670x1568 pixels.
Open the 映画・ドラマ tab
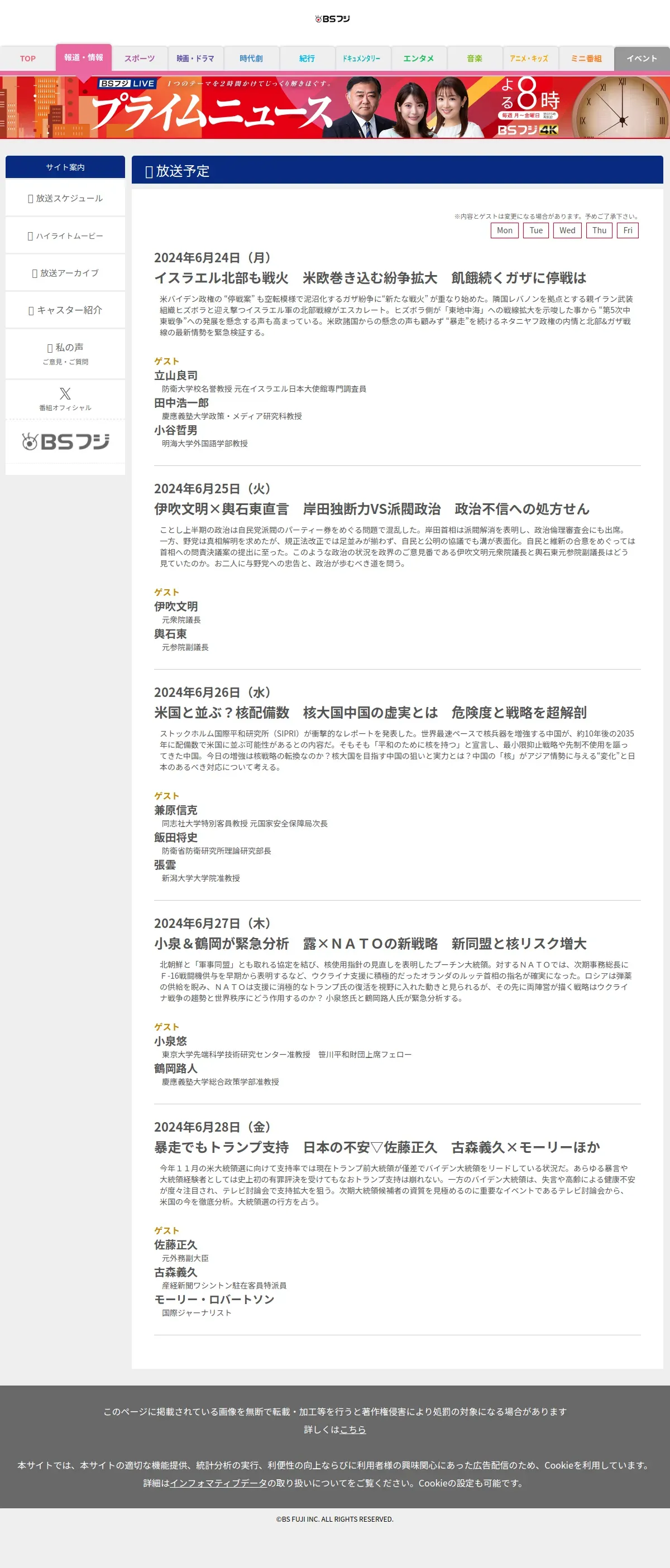(x=195, y=59)
